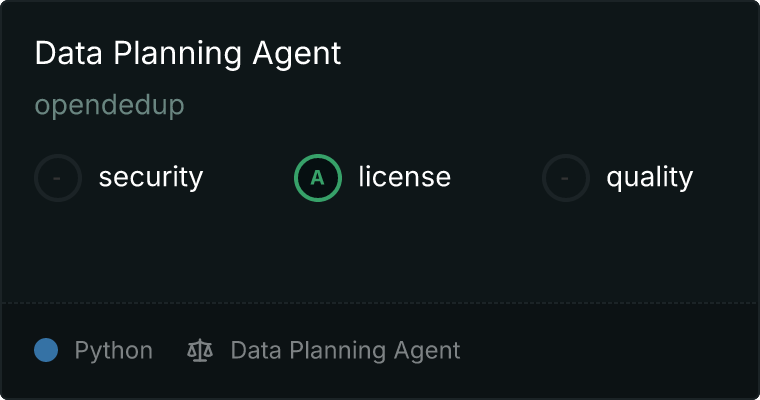Select the license label text
The width and height of the screenshot is (760, 400).
404,178
